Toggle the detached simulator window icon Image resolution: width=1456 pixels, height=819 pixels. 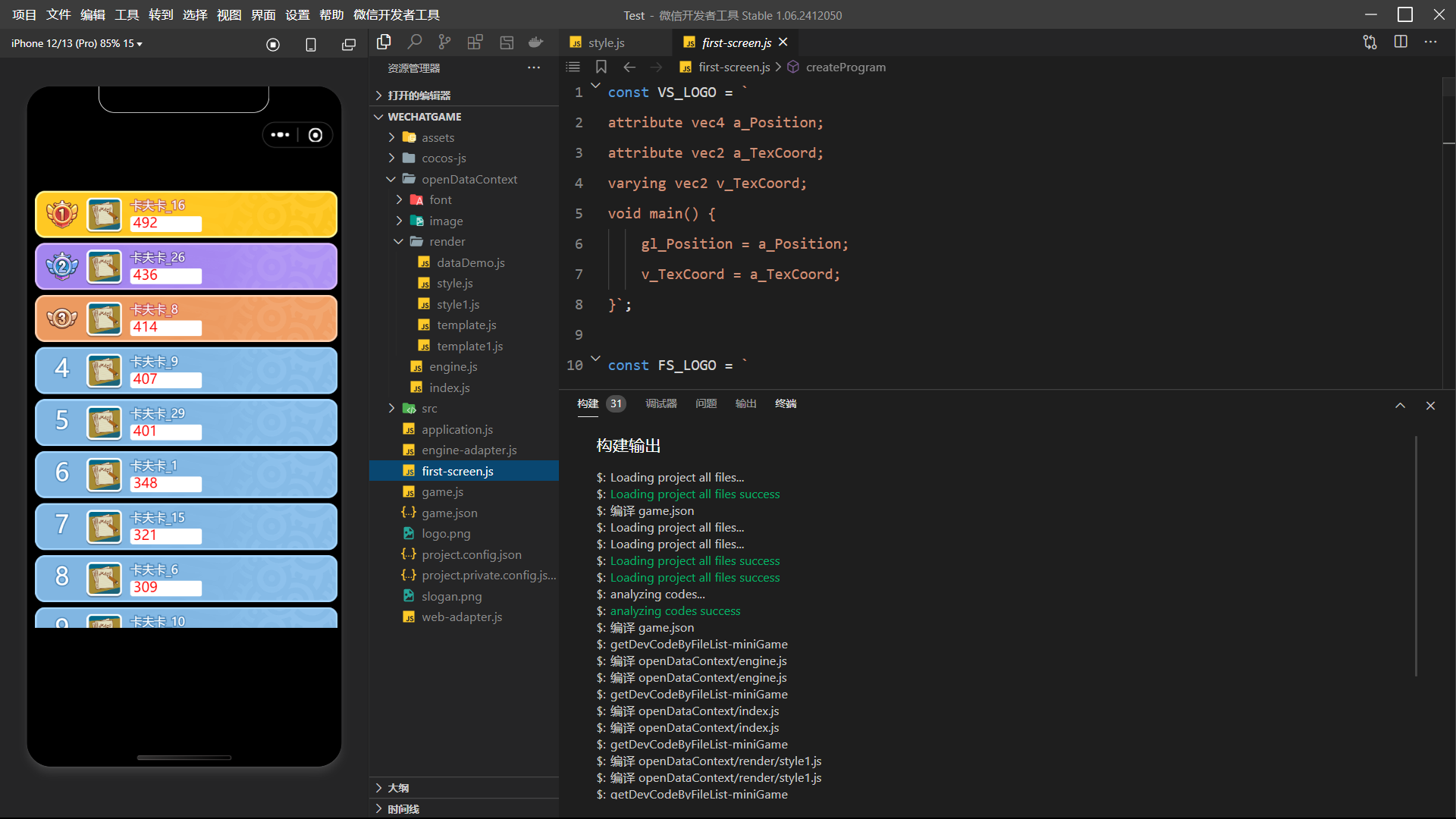pos(349,45)
